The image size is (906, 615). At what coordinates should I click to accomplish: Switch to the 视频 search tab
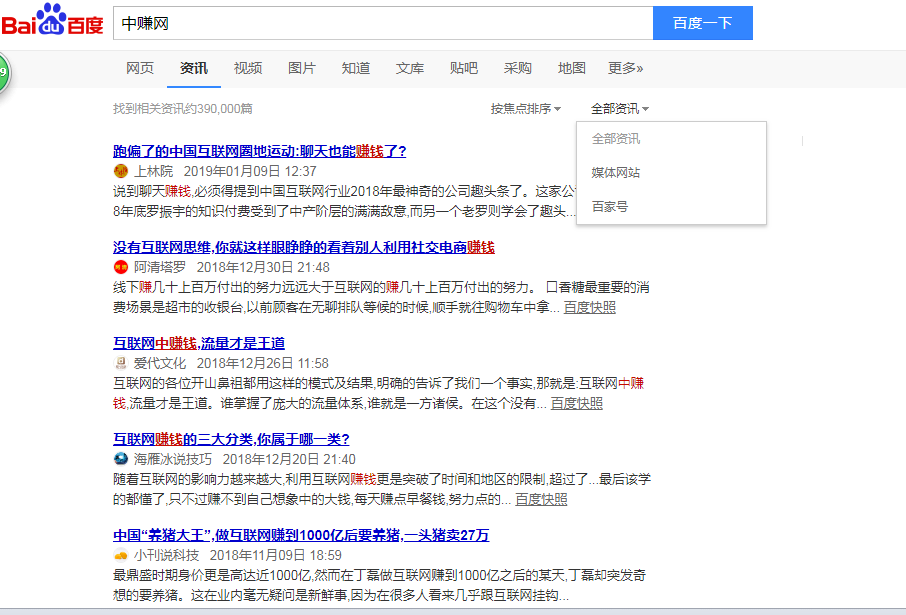[x=247, y=68]
